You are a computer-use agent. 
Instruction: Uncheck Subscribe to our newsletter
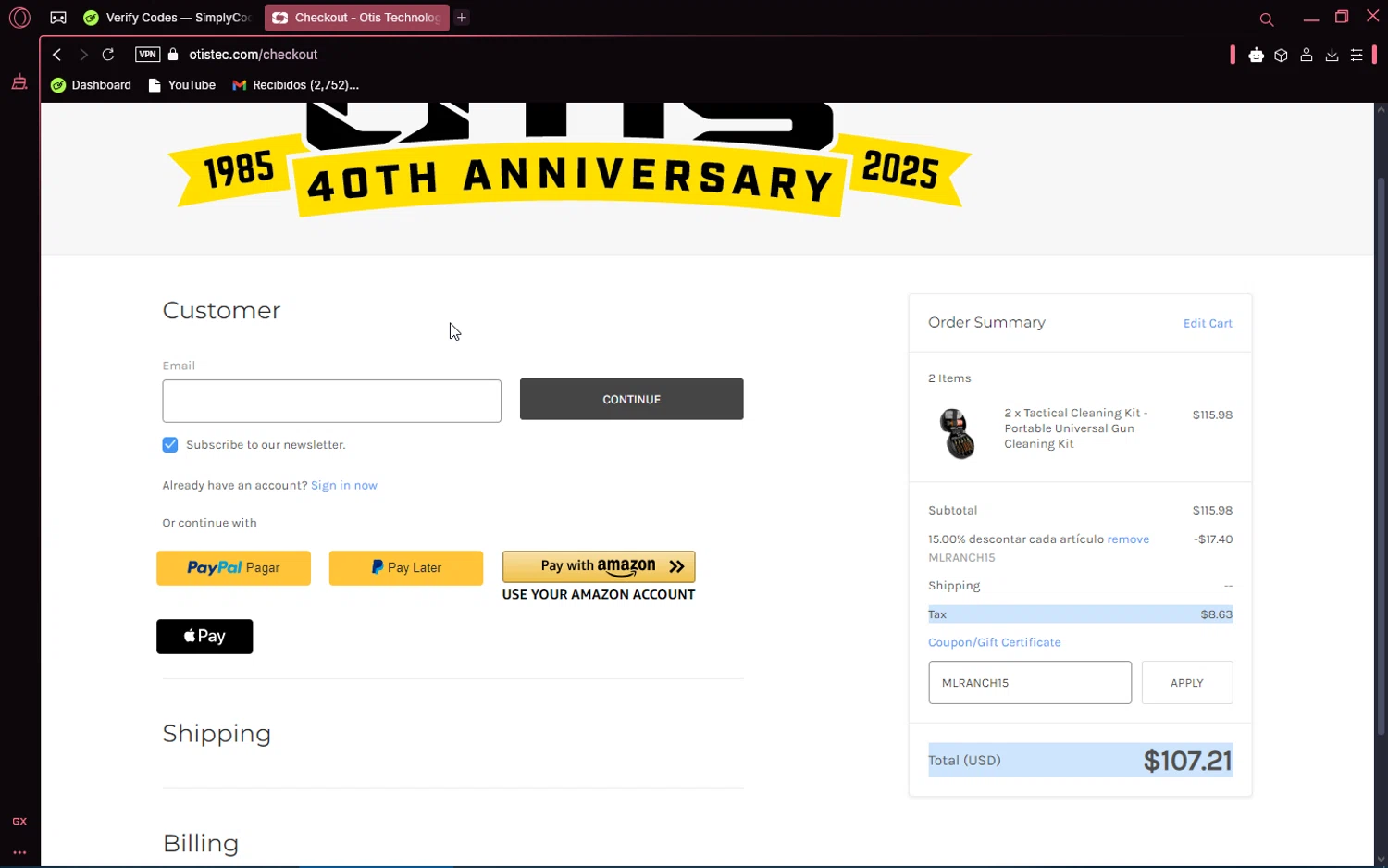170,445
